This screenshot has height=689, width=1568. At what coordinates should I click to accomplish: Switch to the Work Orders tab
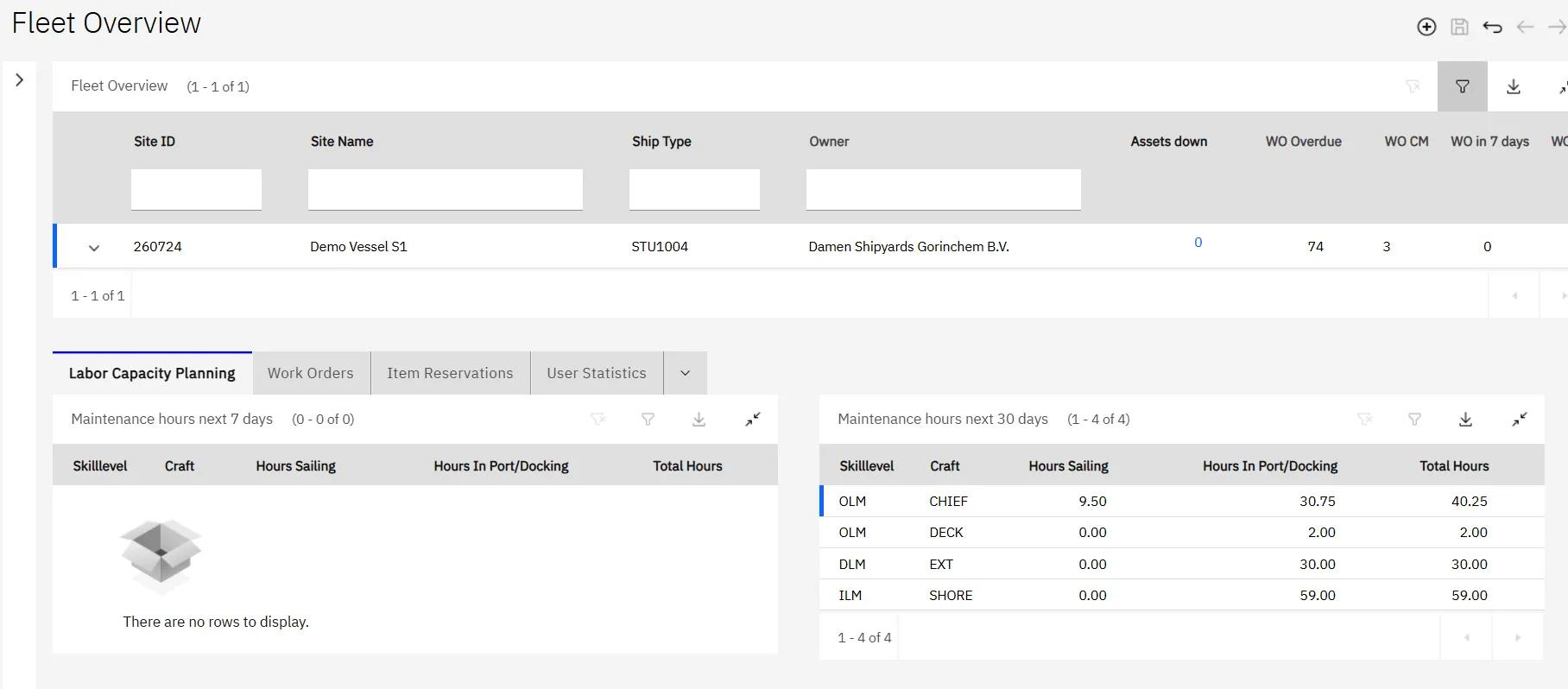pos(311,373)
